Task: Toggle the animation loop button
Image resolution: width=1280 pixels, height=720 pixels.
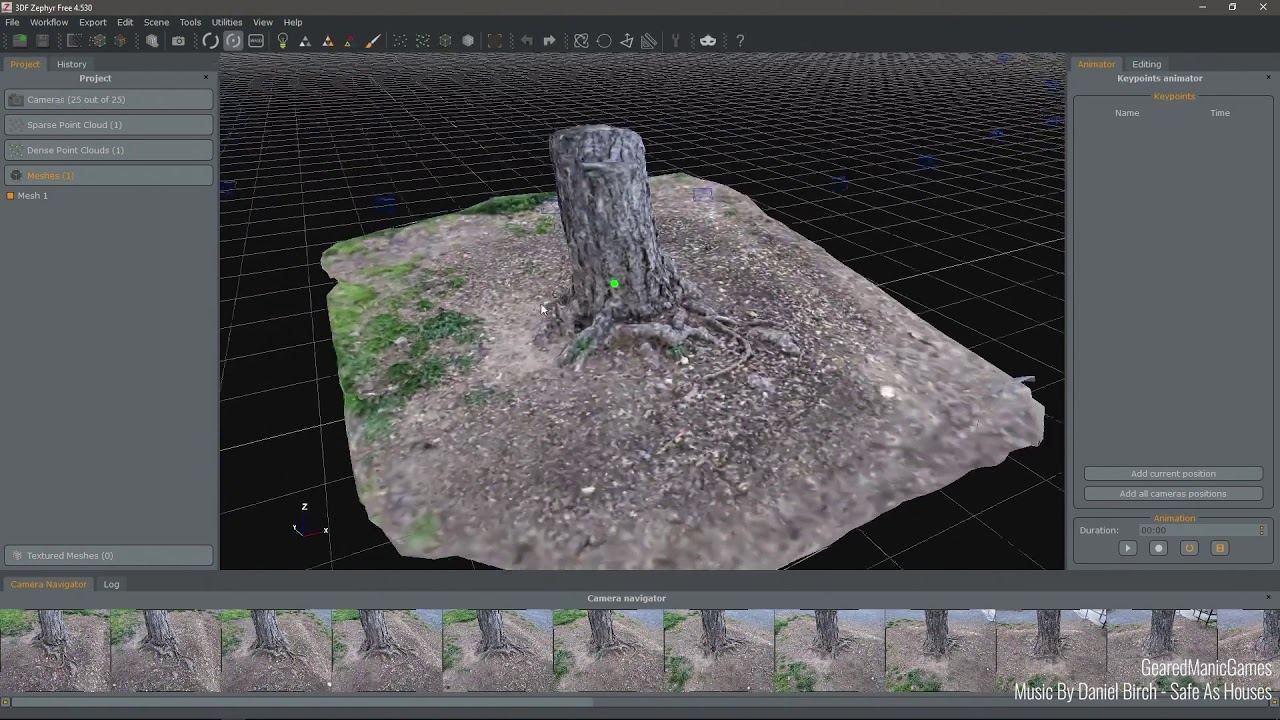Action: click(1189, 548)
